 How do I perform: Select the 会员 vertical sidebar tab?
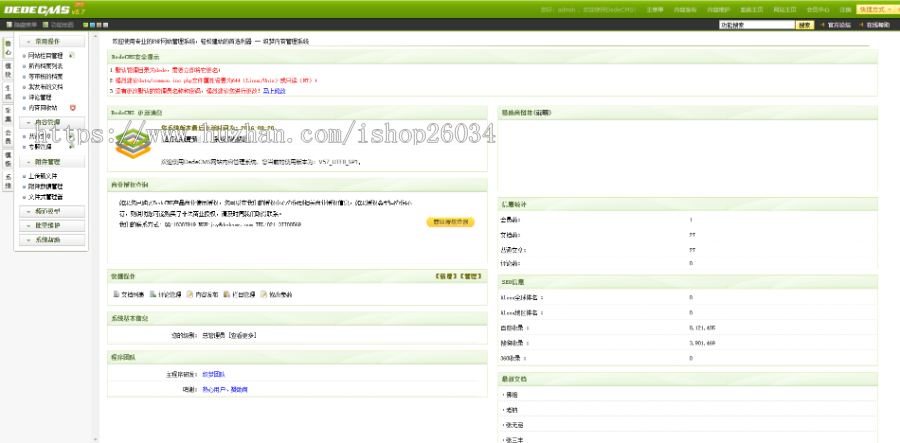click(7, 137)
